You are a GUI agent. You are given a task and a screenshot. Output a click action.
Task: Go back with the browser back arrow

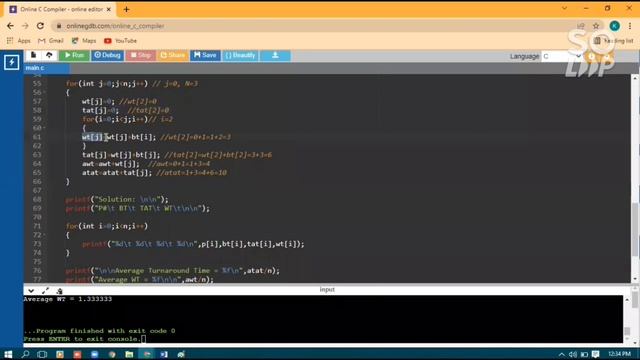pos(10,26)
